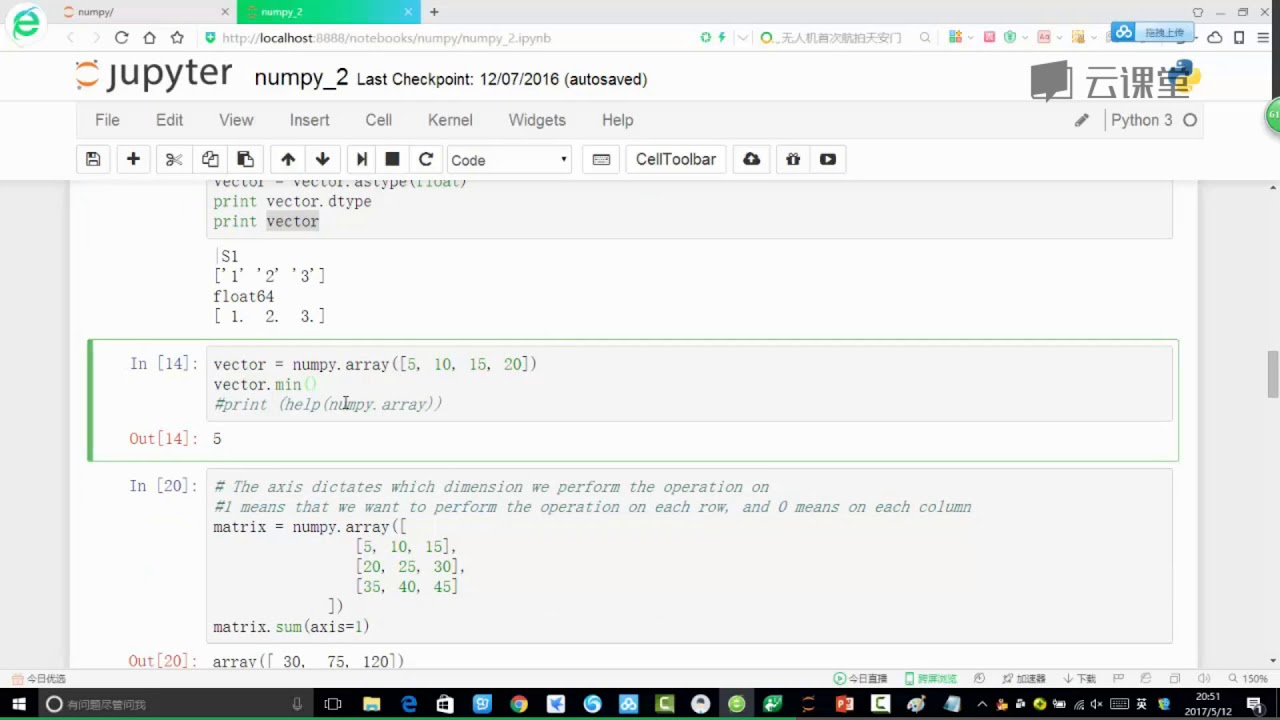Click the In [20] matrix code cell
Image resolution: width=1280 pixels, height=720 pixels.
(x=689, y=556)
